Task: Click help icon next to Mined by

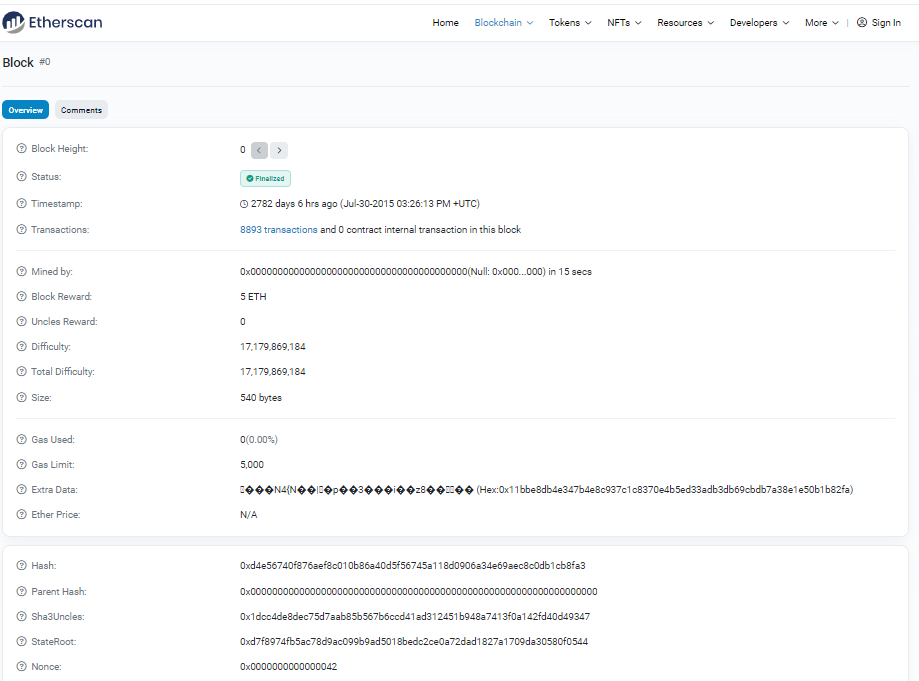Action: 22,272
